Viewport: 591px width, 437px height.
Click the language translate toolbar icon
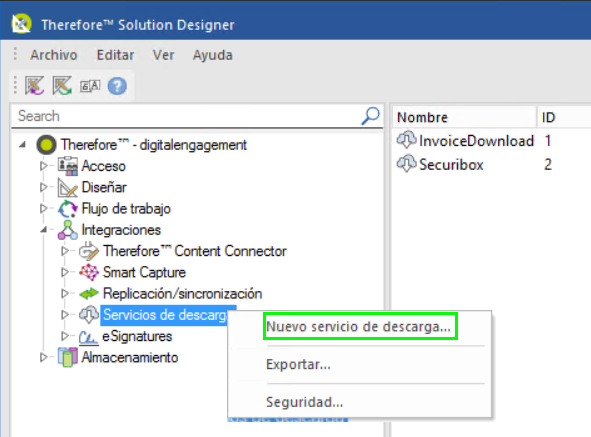pyautogui.click(x=90, y=86)
